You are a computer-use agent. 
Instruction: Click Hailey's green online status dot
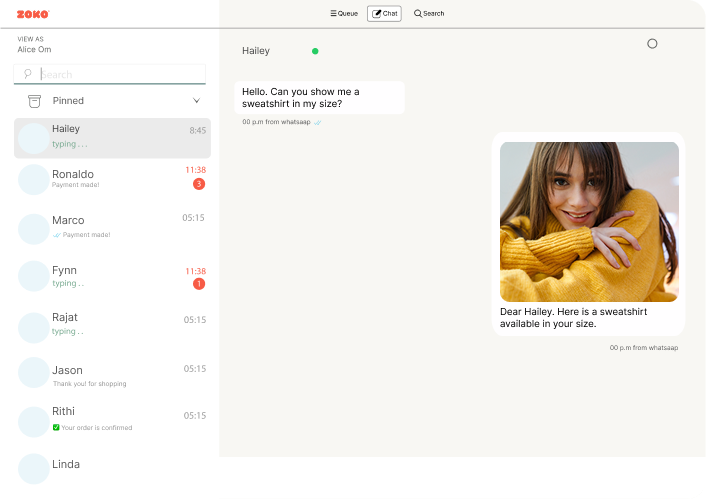(315, 51)
